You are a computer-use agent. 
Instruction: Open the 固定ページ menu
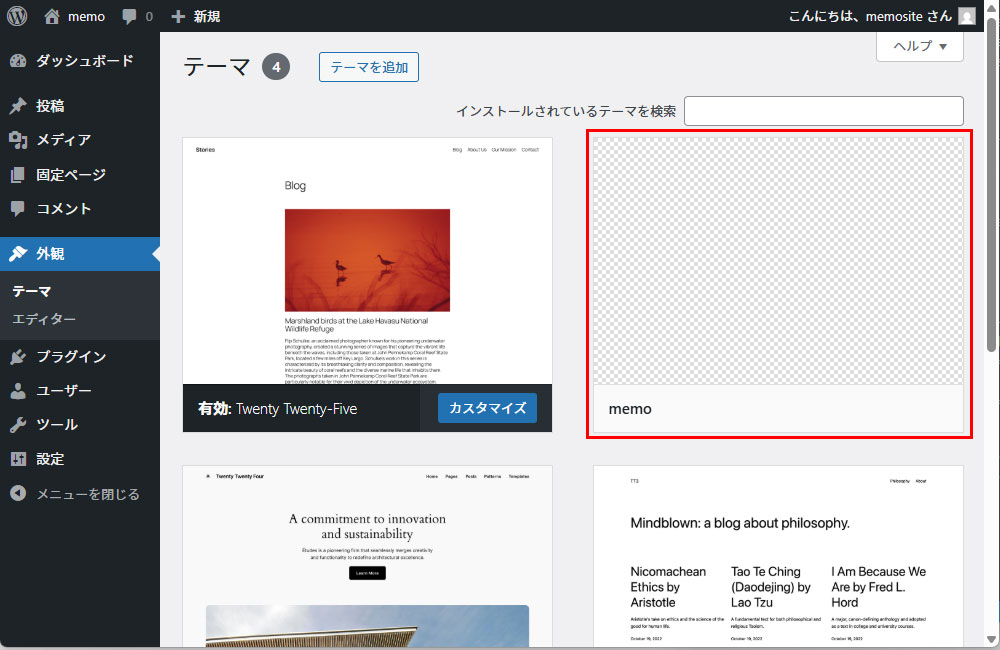[x=70, y=175]
